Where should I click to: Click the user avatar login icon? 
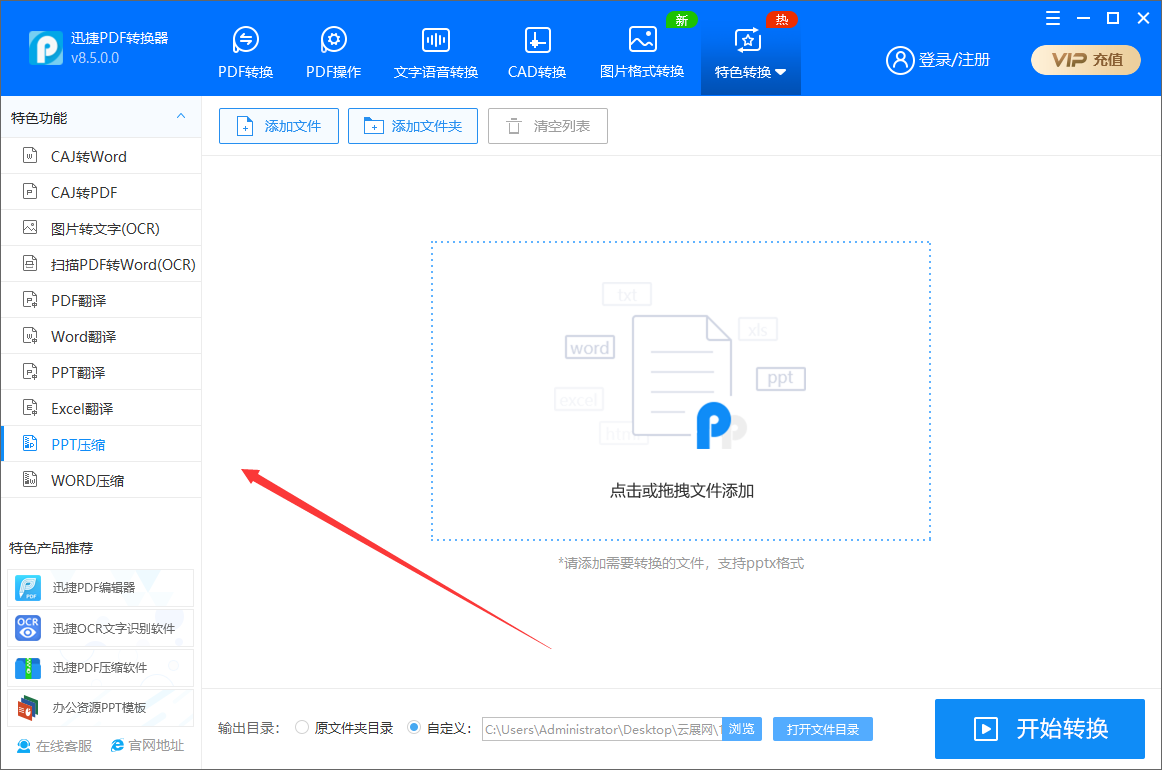point(900,60)
